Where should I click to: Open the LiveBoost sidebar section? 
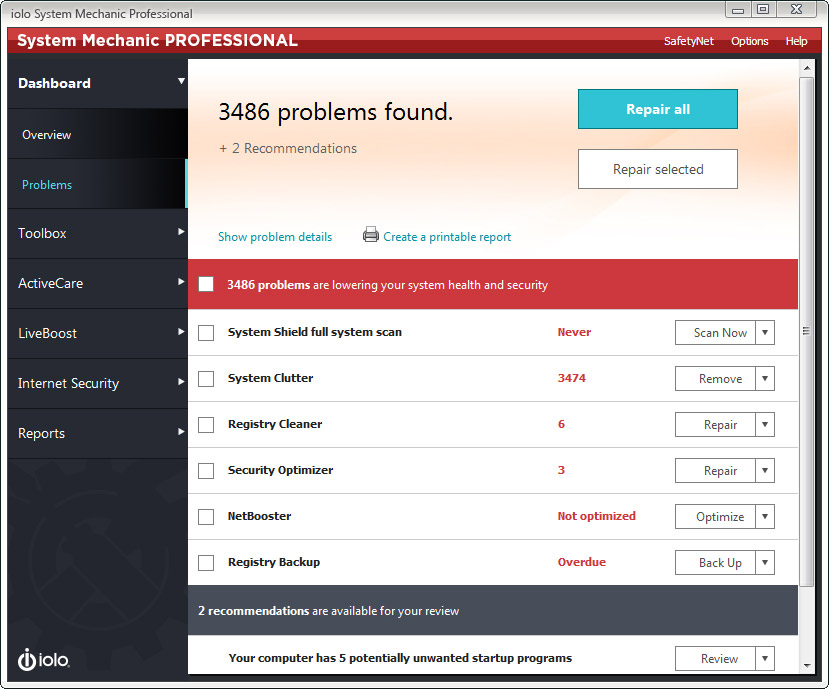tap(98, 333)
